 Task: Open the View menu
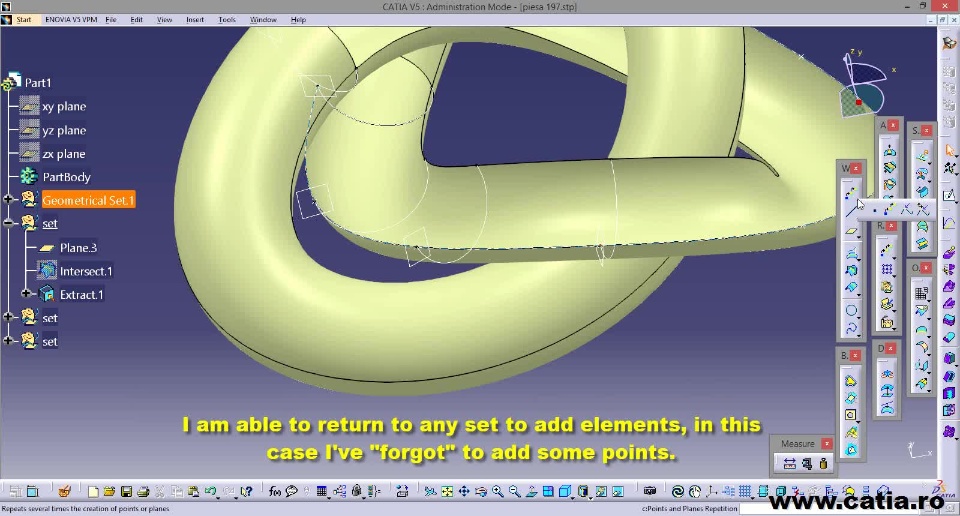165,20
